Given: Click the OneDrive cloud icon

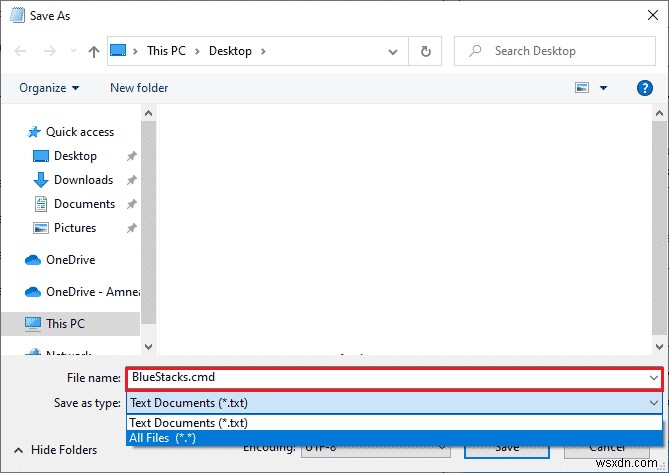Looking at the screenshot, I should (33, 260).
